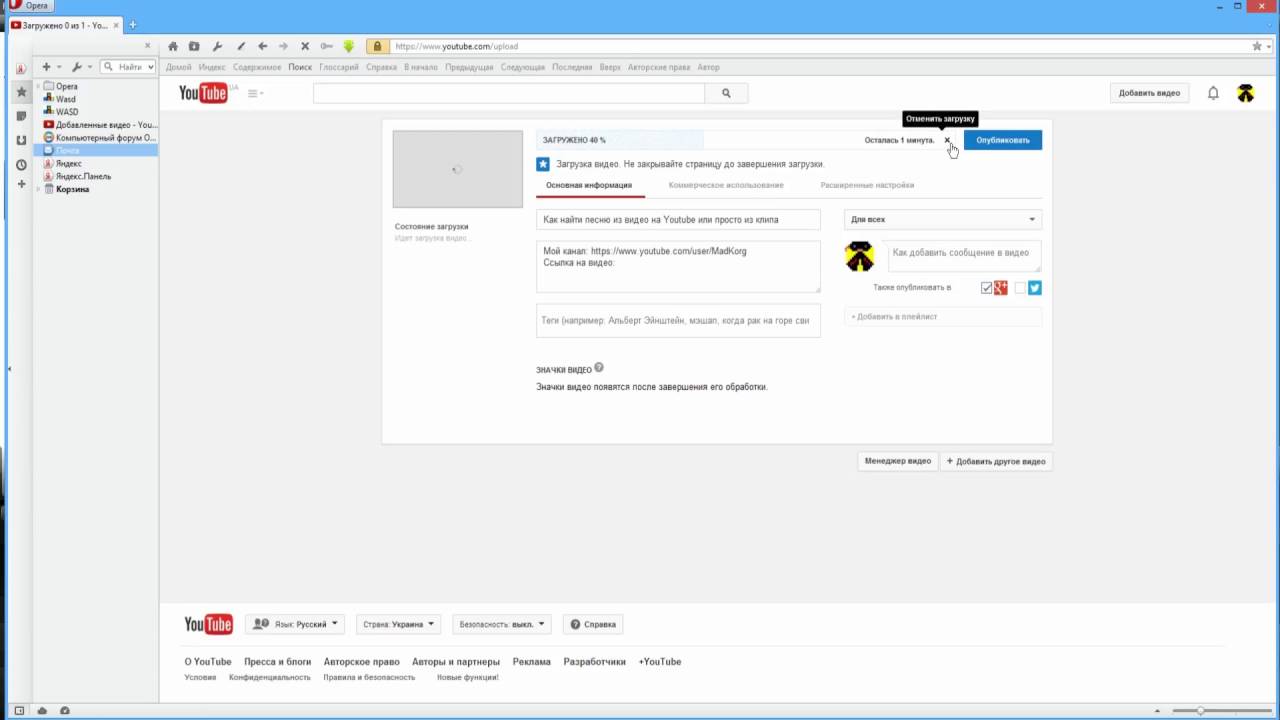Switch to 'Основная информация' tab
Screen dimensions: 1280x720
[589, 185]
